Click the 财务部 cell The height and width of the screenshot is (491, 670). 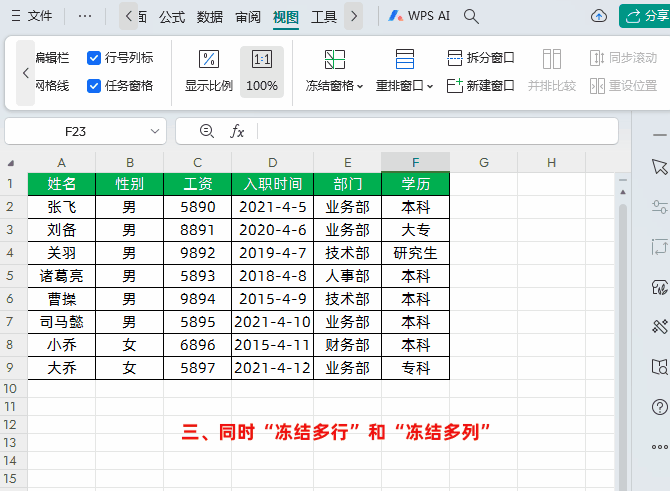pyautogui.click(x=347, y=345)
